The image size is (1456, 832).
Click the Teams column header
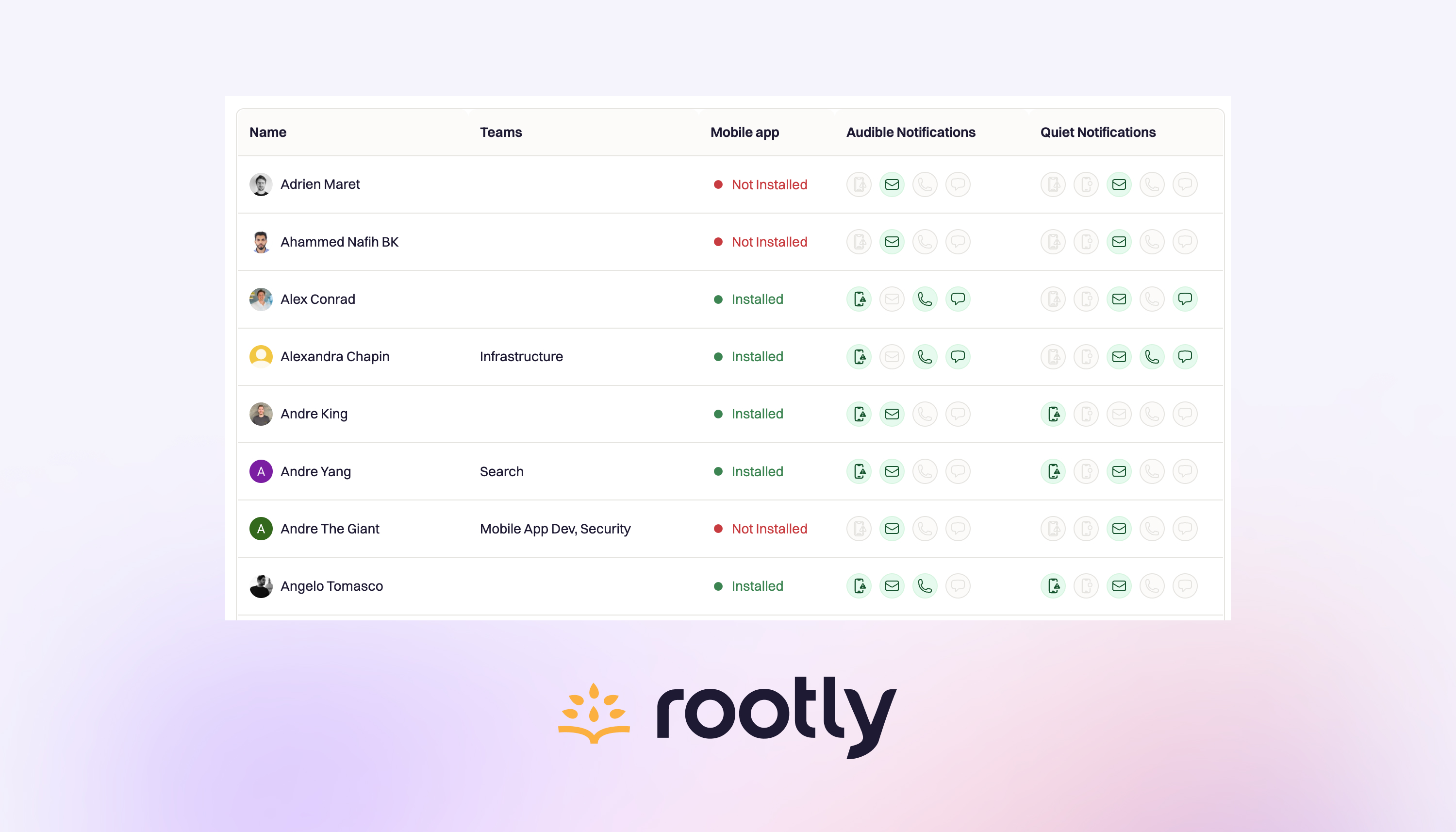(x=501, y=132)
